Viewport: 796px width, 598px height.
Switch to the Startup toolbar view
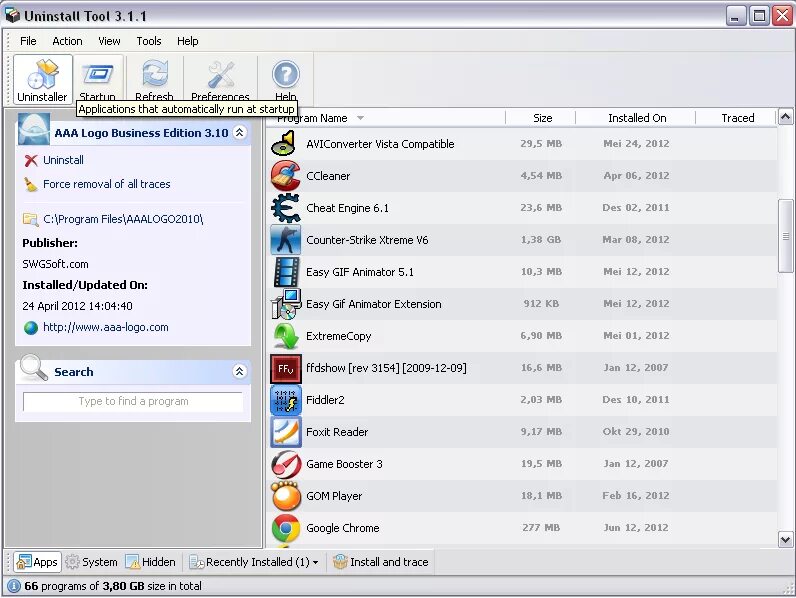click(x=98, y=80)
